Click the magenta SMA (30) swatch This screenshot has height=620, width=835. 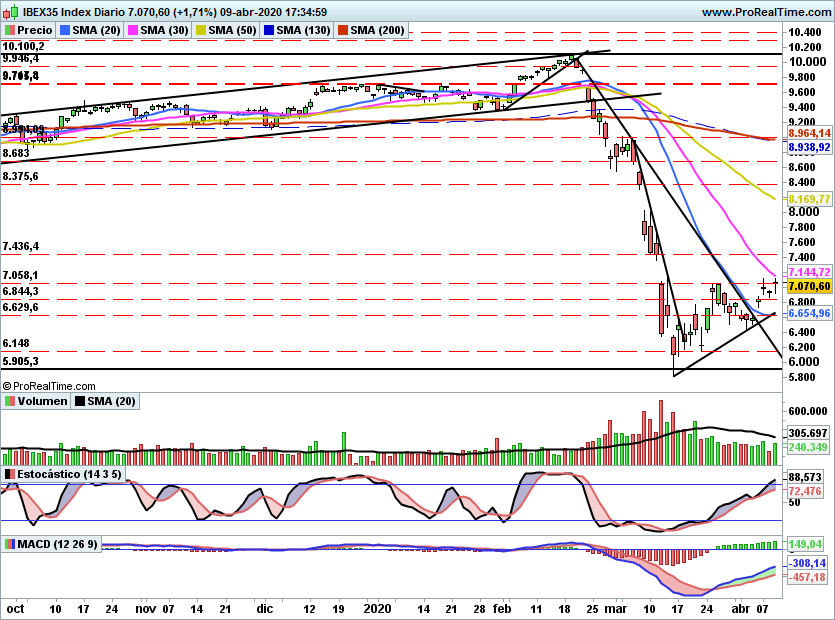[x=132, y=30]
